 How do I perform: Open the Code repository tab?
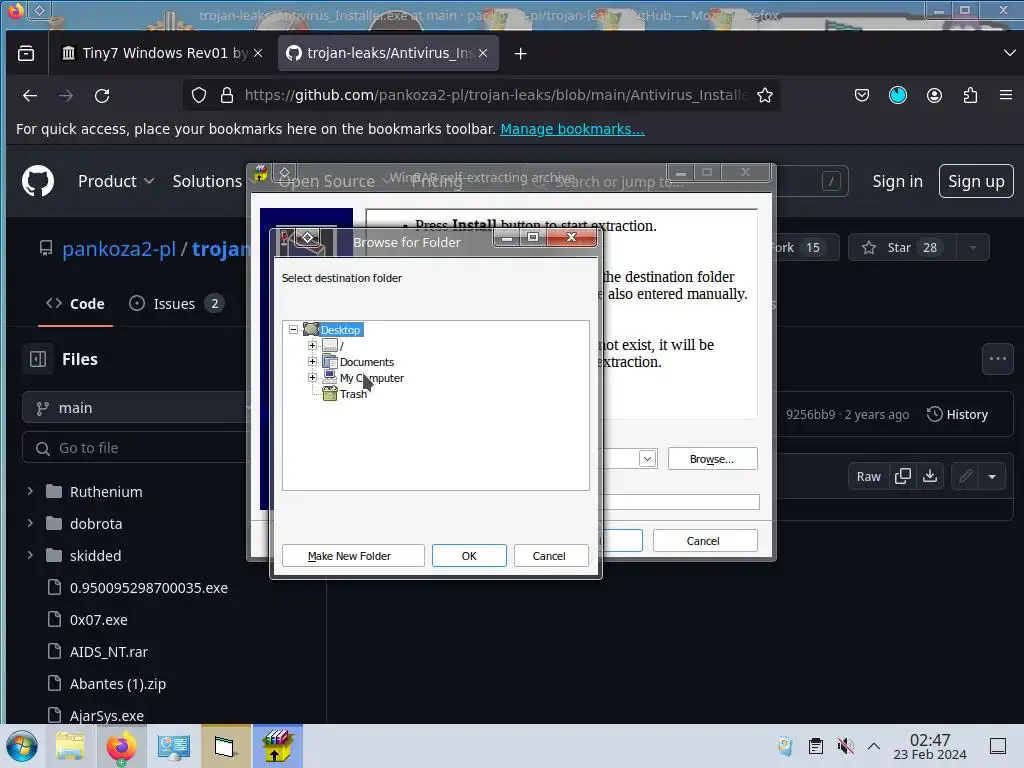point(75,304)
